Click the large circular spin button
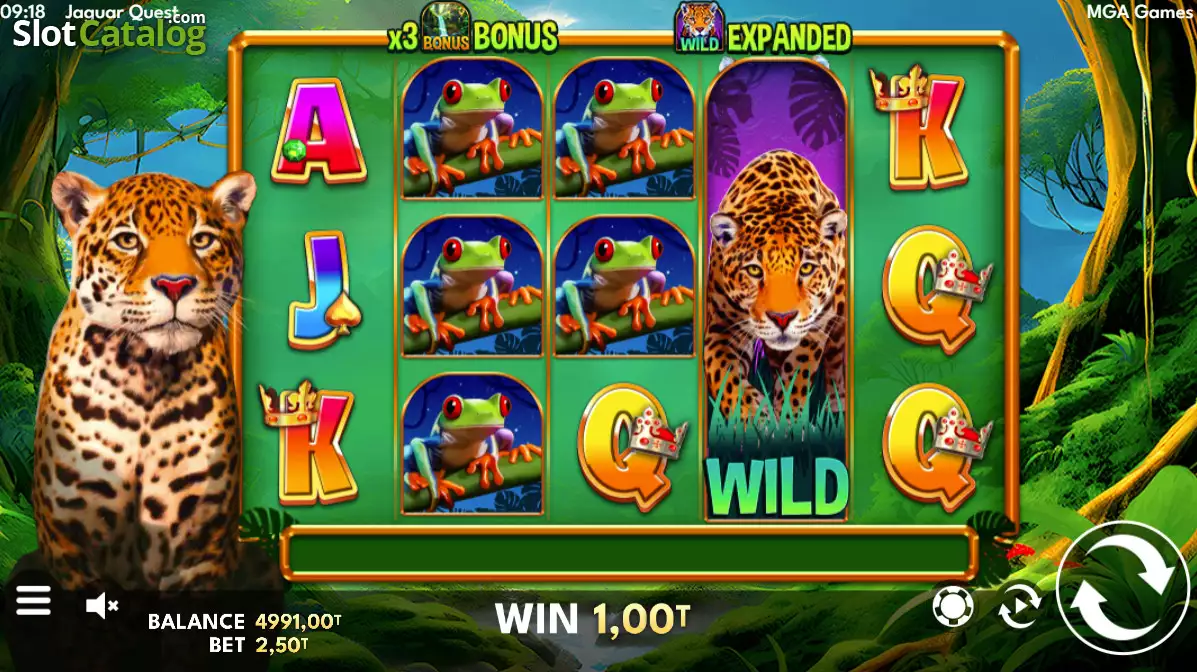1197x672 pixels. (1122, 588)
